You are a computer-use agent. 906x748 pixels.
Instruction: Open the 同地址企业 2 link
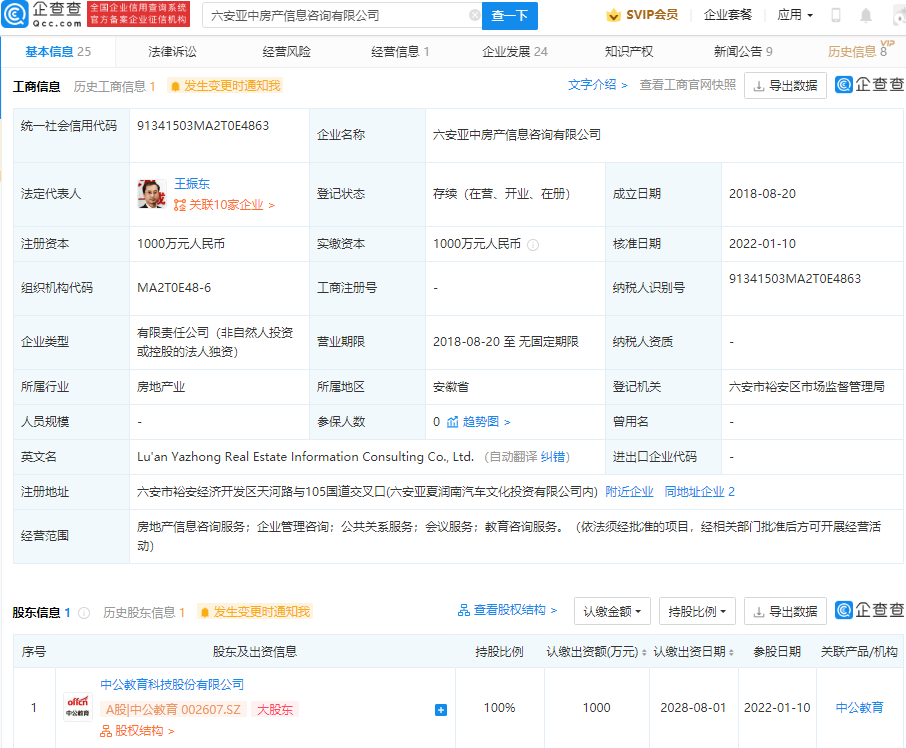coord(699,492)
